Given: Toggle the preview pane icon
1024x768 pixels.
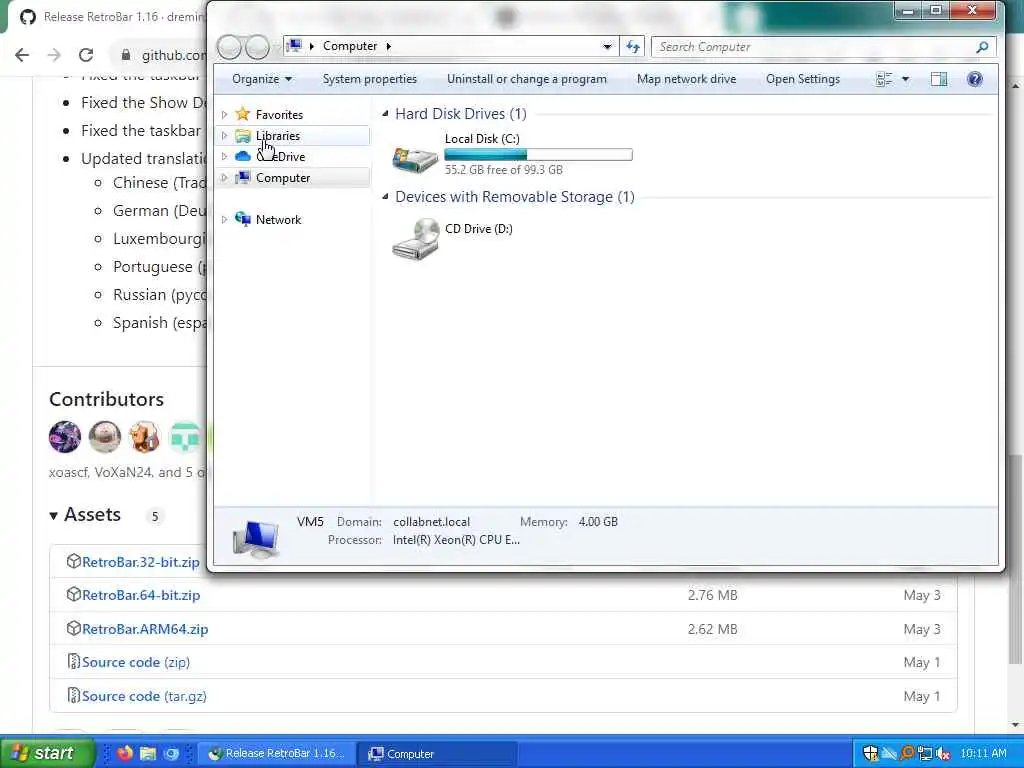Looking at the screenshot, I should pyautogui.click(x=939, y=79).
